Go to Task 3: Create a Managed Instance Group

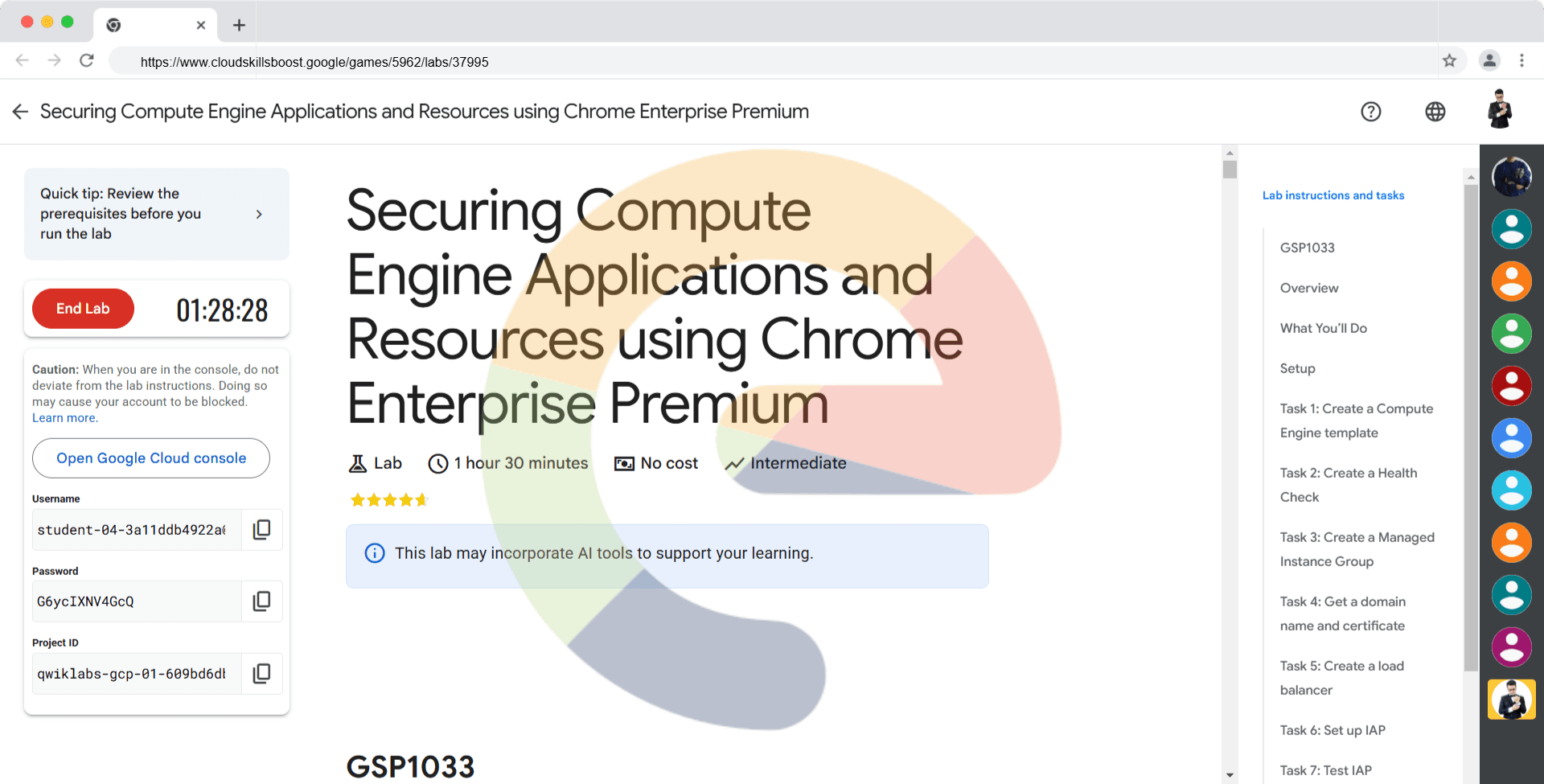pos(1357,549)
